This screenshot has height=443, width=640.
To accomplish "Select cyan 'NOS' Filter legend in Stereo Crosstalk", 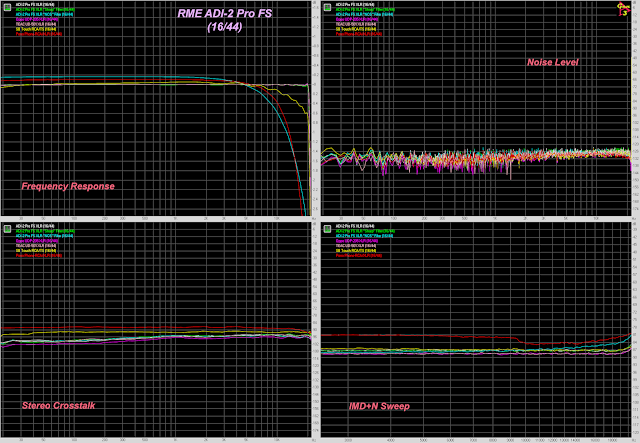I will pyautogui.click(x=44, y=236).
